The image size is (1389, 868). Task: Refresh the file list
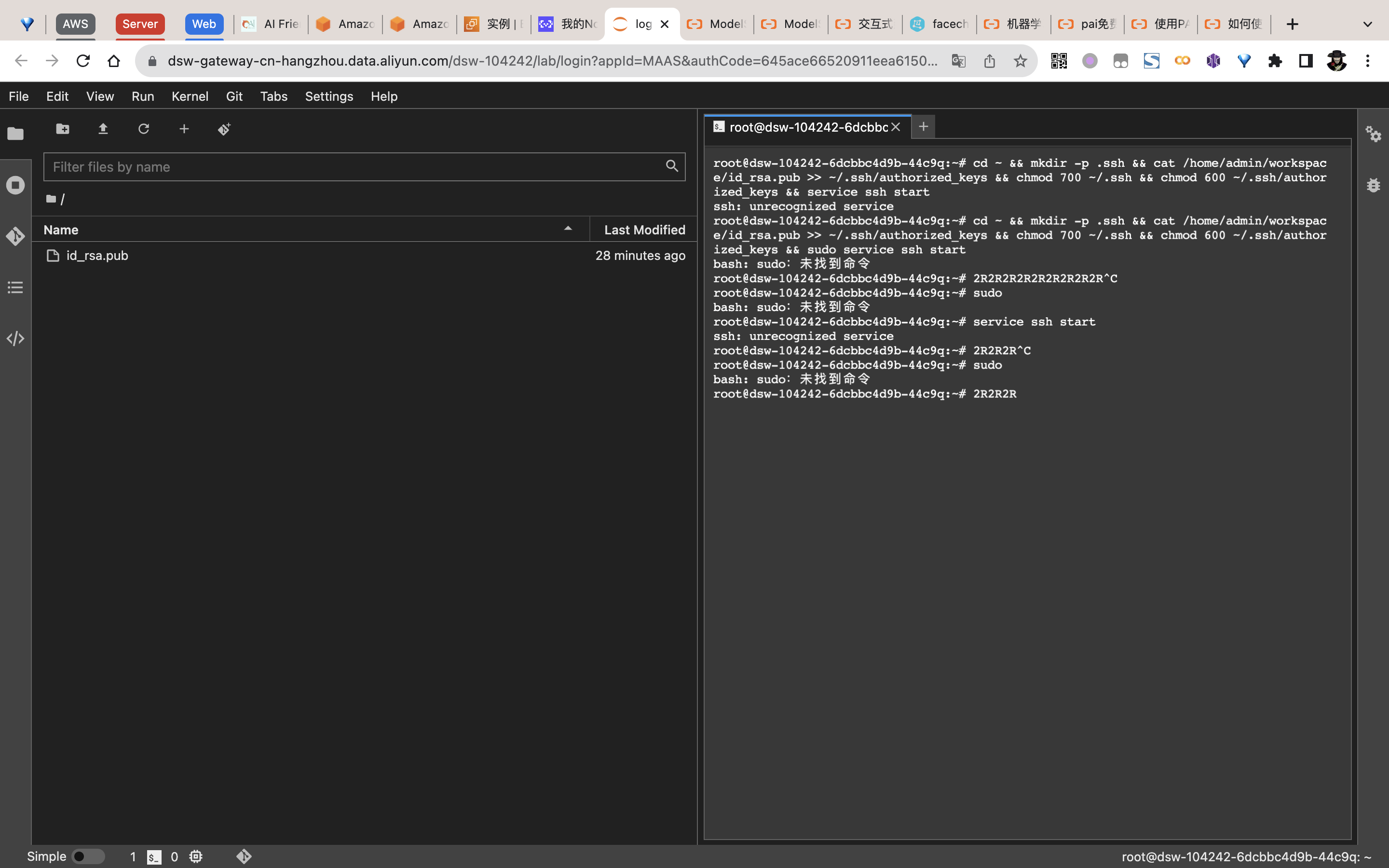144,129
